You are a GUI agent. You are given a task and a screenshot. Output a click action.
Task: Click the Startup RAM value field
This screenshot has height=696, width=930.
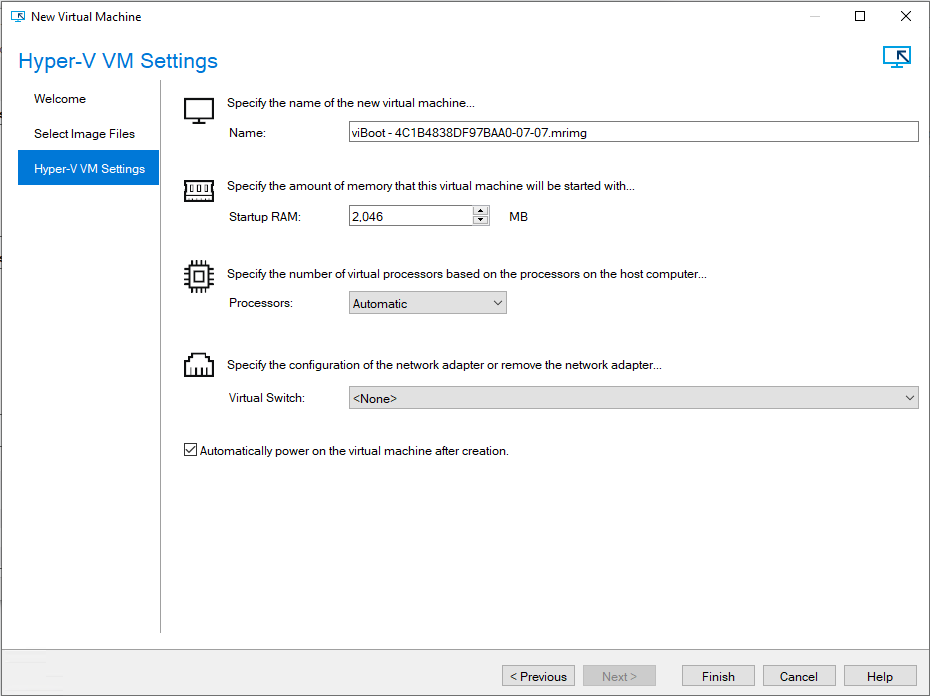pos(410,216)
